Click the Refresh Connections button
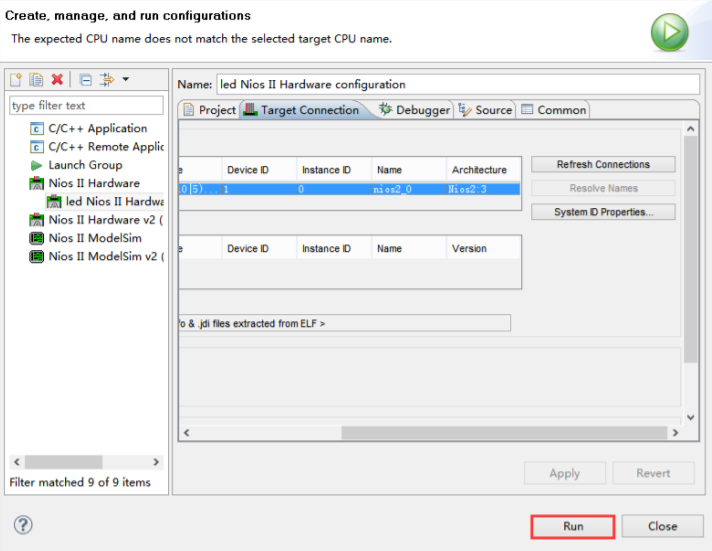Viewport: 712px width, 551px height. pyautogui.click(x=602, y=164)
